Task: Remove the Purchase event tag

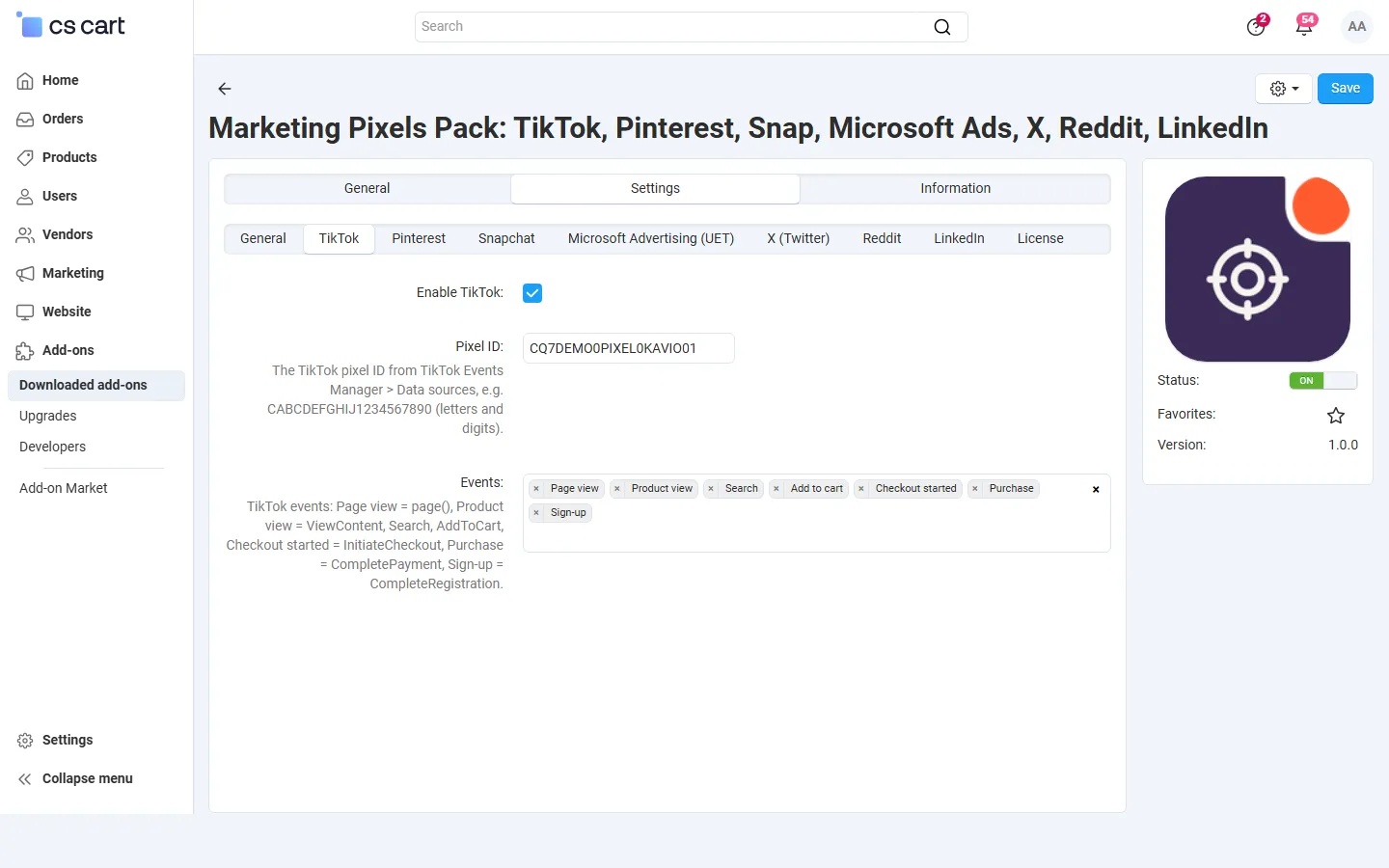Action: click(x=975, y=489)
